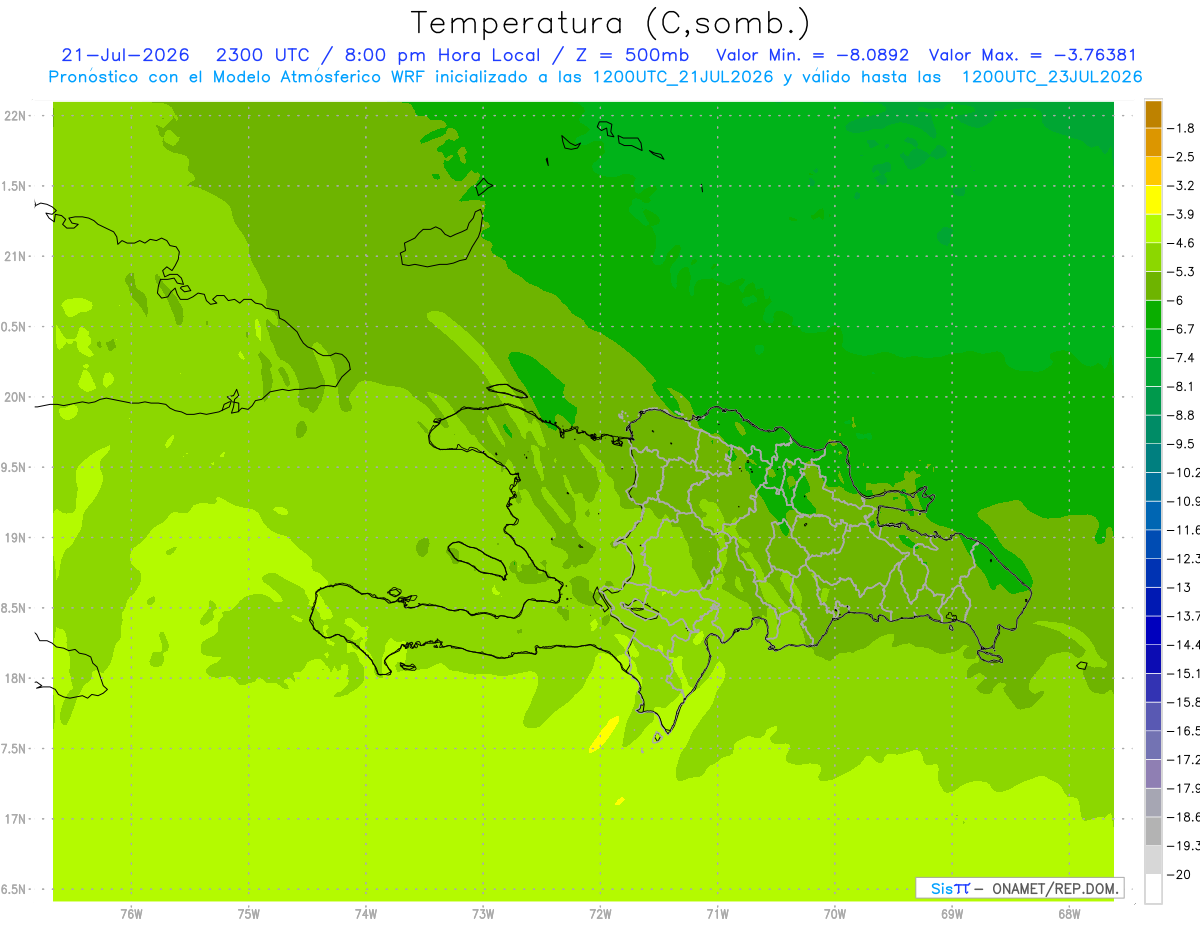Click the latitude label "21N"
This screenshot has height=927, width=1200.
click(15, 257)
